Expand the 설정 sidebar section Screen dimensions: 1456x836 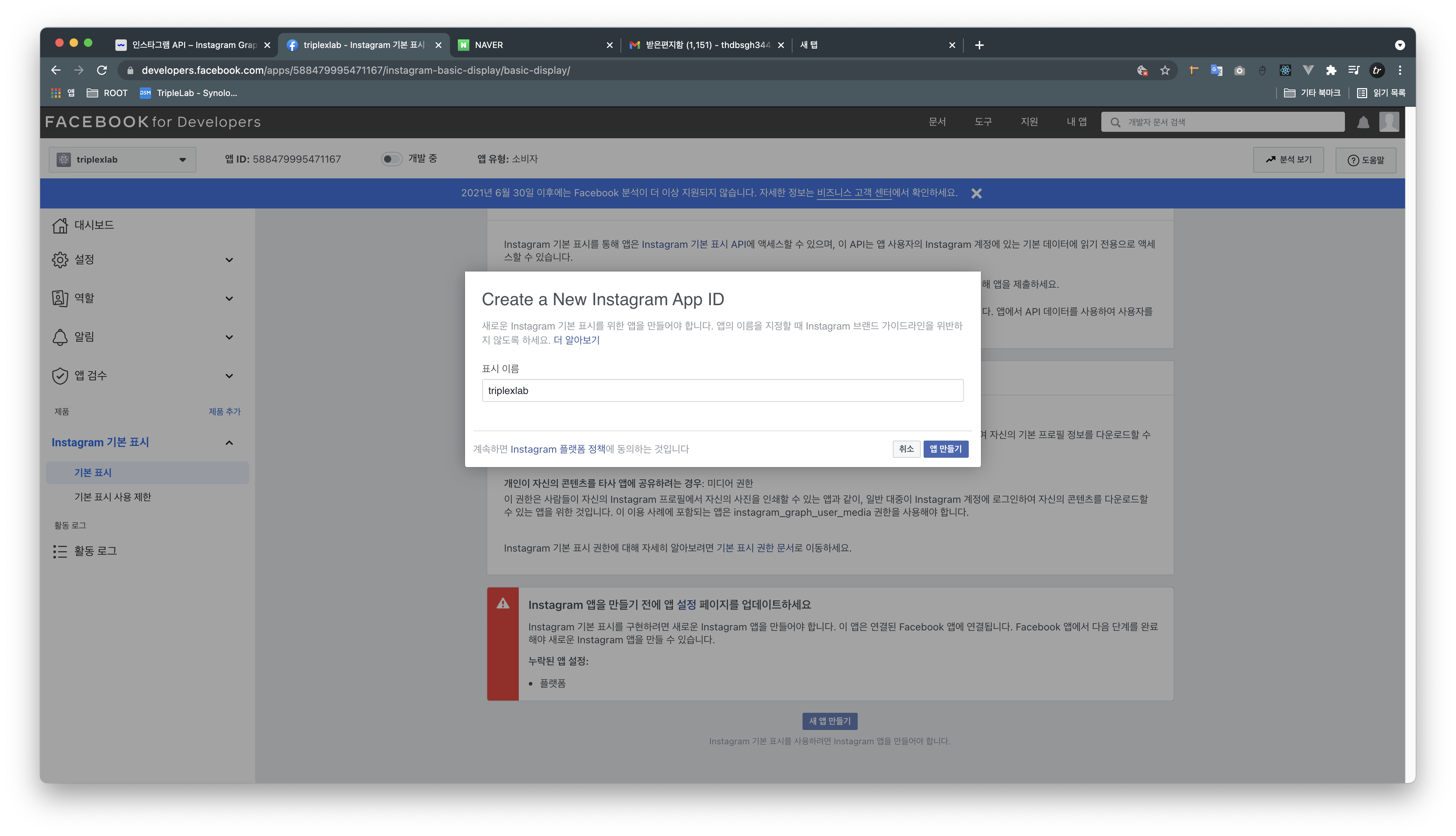click(x=229, y=260)
